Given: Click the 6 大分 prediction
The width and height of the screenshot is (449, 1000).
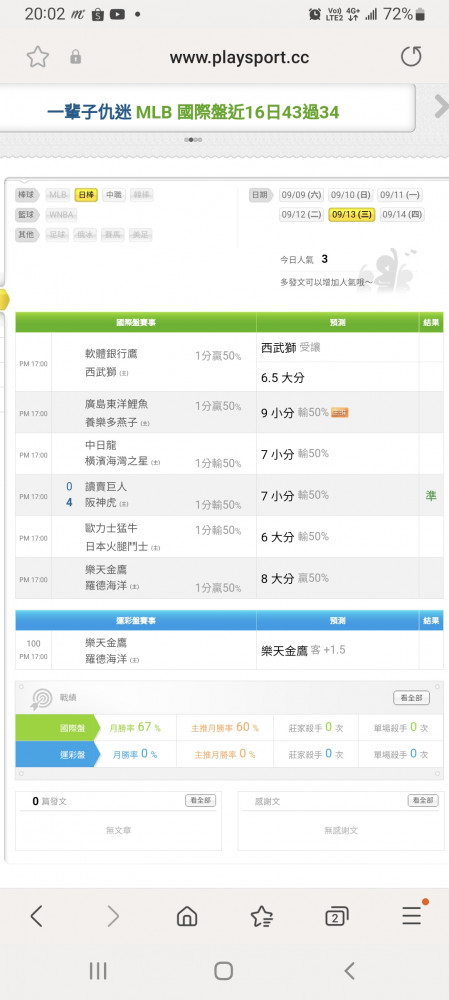Looking at the screenshot, I should click(277, 537).
